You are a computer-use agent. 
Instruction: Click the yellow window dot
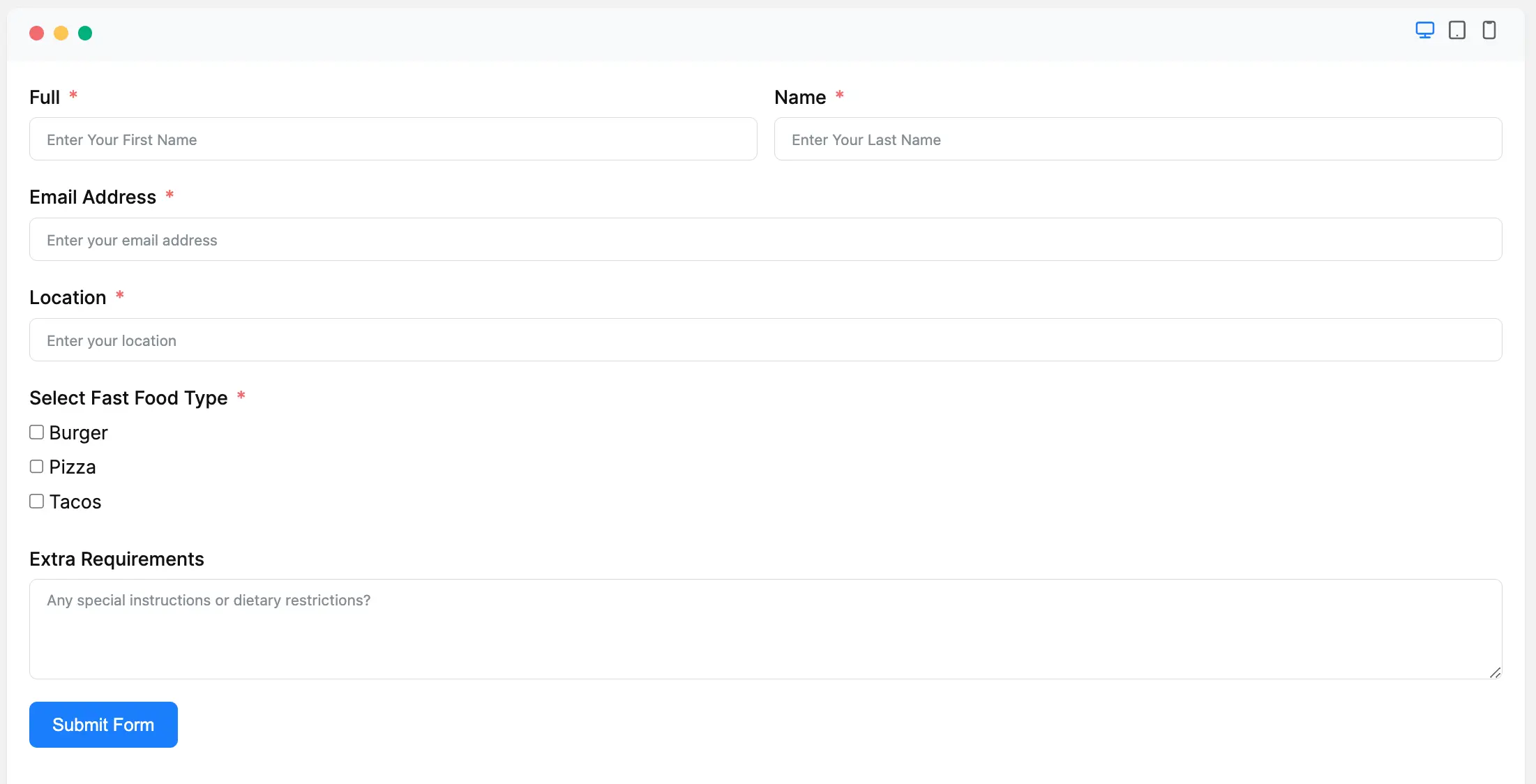(x=61, y=33)
